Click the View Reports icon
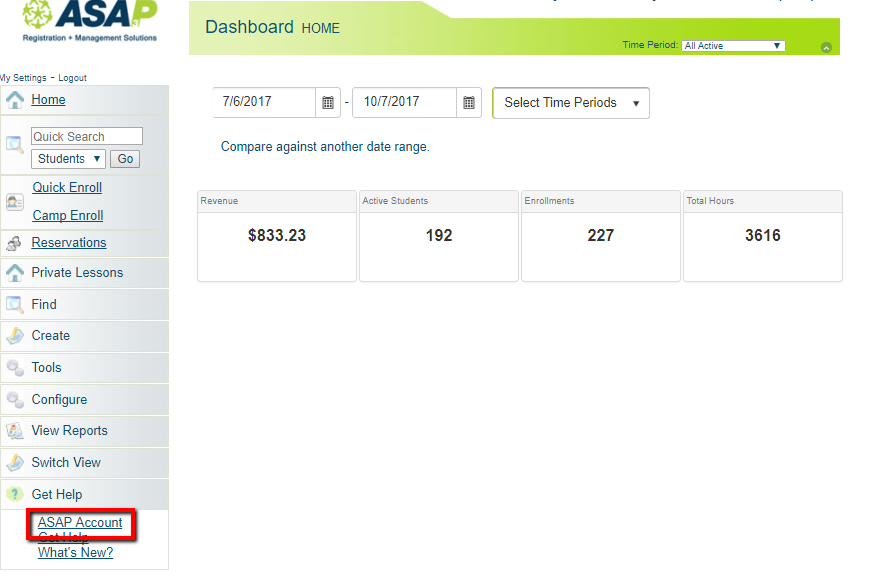The height and width of the screenshot is (586, 879). (15, 431)
